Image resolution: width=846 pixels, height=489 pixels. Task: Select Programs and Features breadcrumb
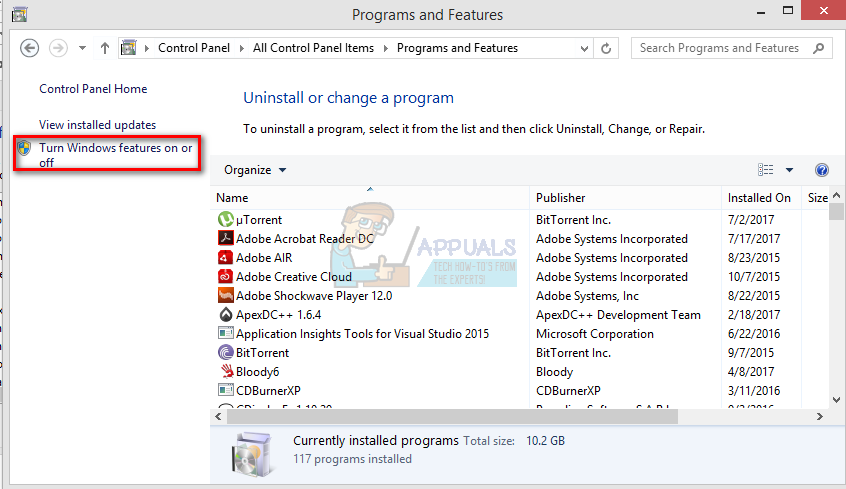click(458, 48)
